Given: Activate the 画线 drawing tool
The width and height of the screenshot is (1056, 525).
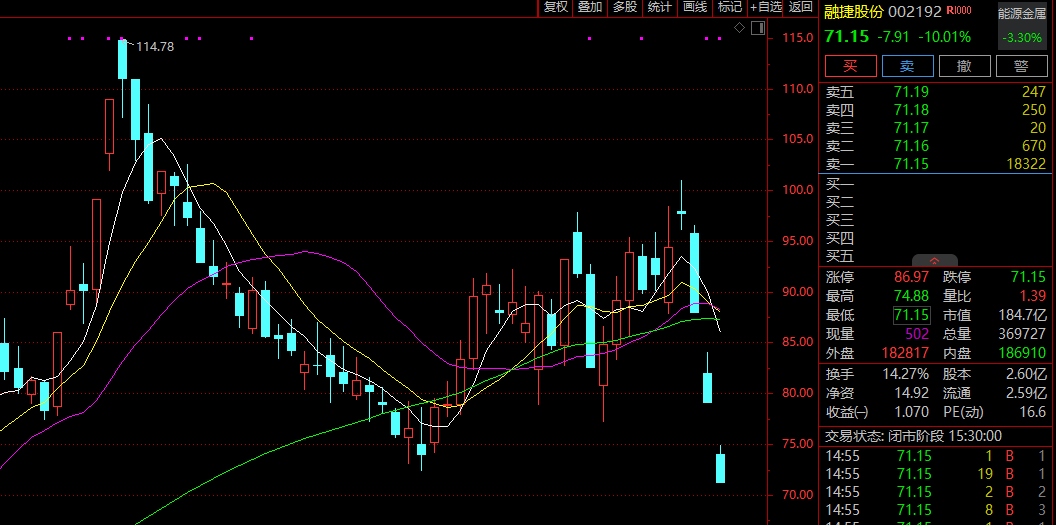Looking at the screenshot, I should (695, 7).
